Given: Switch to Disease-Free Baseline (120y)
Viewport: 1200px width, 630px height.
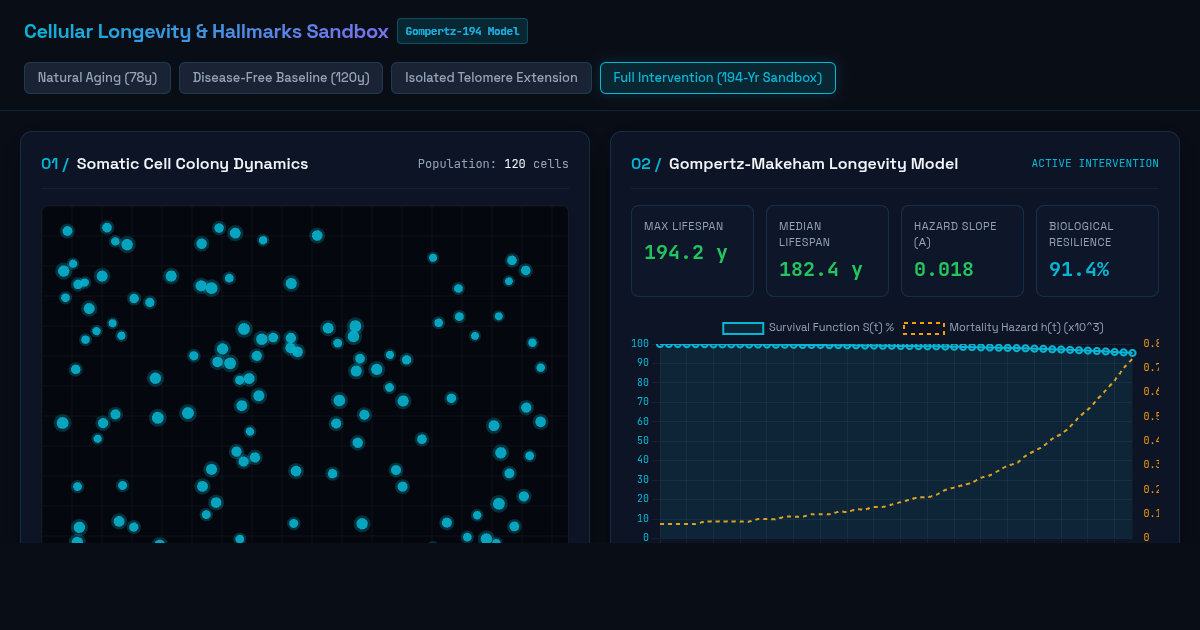Looking at the screenshot, I should (281, 78).
